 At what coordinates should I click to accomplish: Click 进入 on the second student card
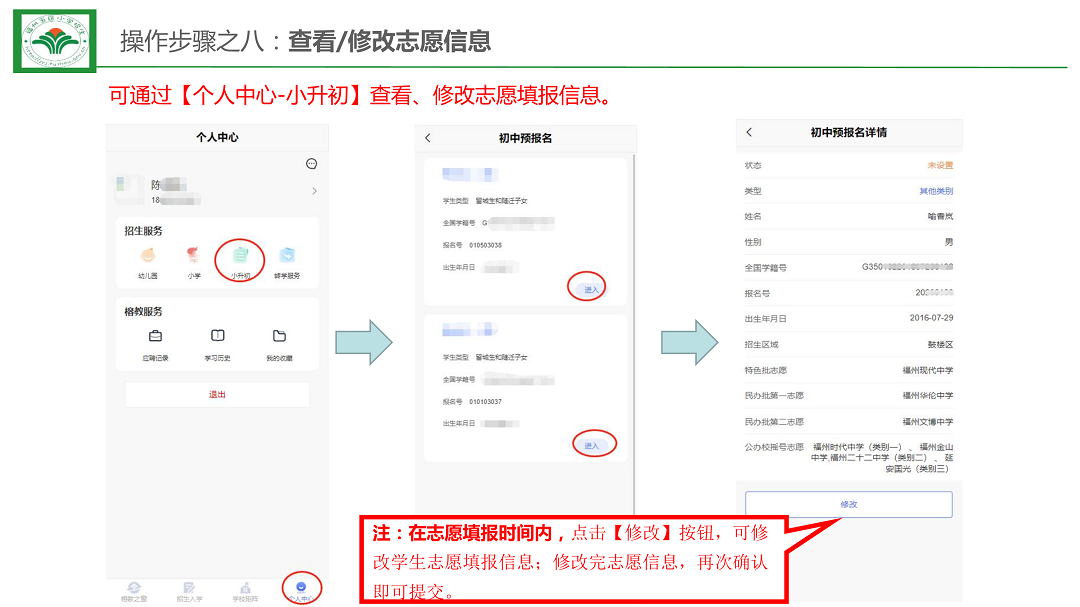591,444
